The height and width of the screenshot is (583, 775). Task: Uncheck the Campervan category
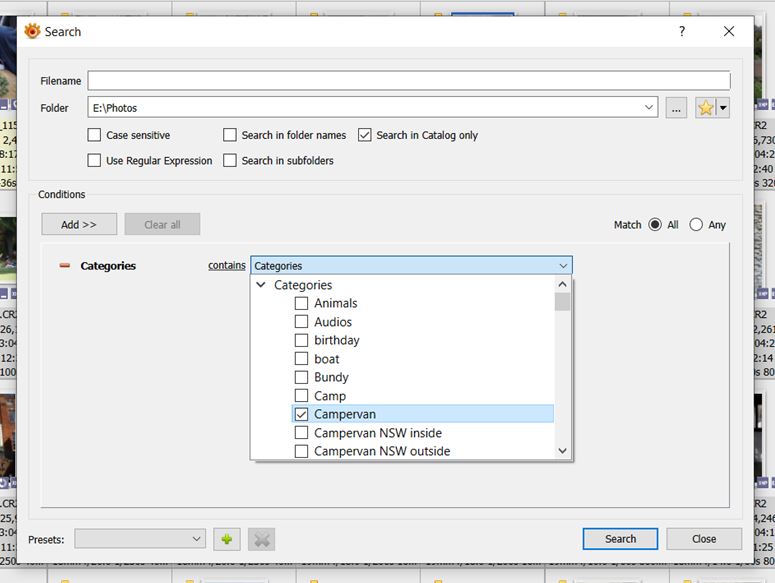301,415
